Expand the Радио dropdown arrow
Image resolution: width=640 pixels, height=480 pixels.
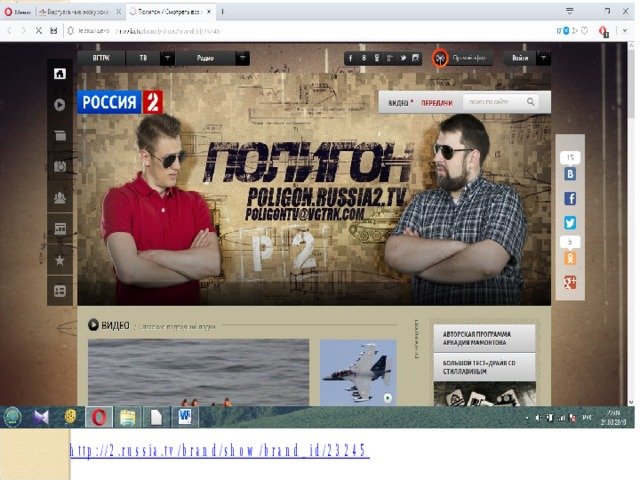(x=242, y=58)
